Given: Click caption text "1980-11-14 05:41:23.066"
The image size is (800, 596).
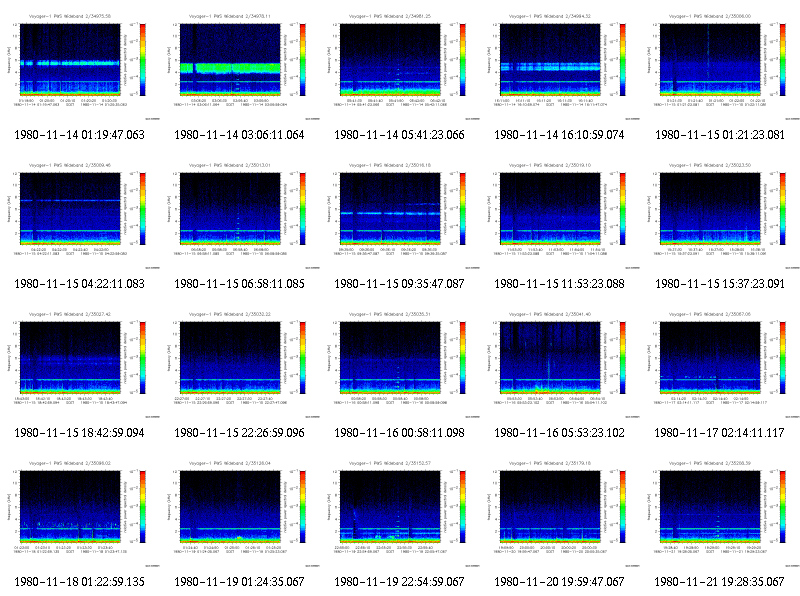Looking at the screenshot, I should [399, 135].
